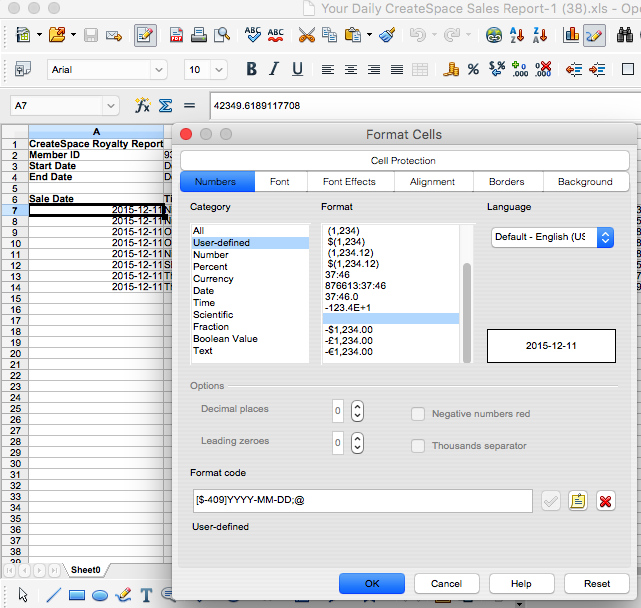Enable the Negative numbers red checkbox
The image size is (641, 608).
tap(419, 414)
